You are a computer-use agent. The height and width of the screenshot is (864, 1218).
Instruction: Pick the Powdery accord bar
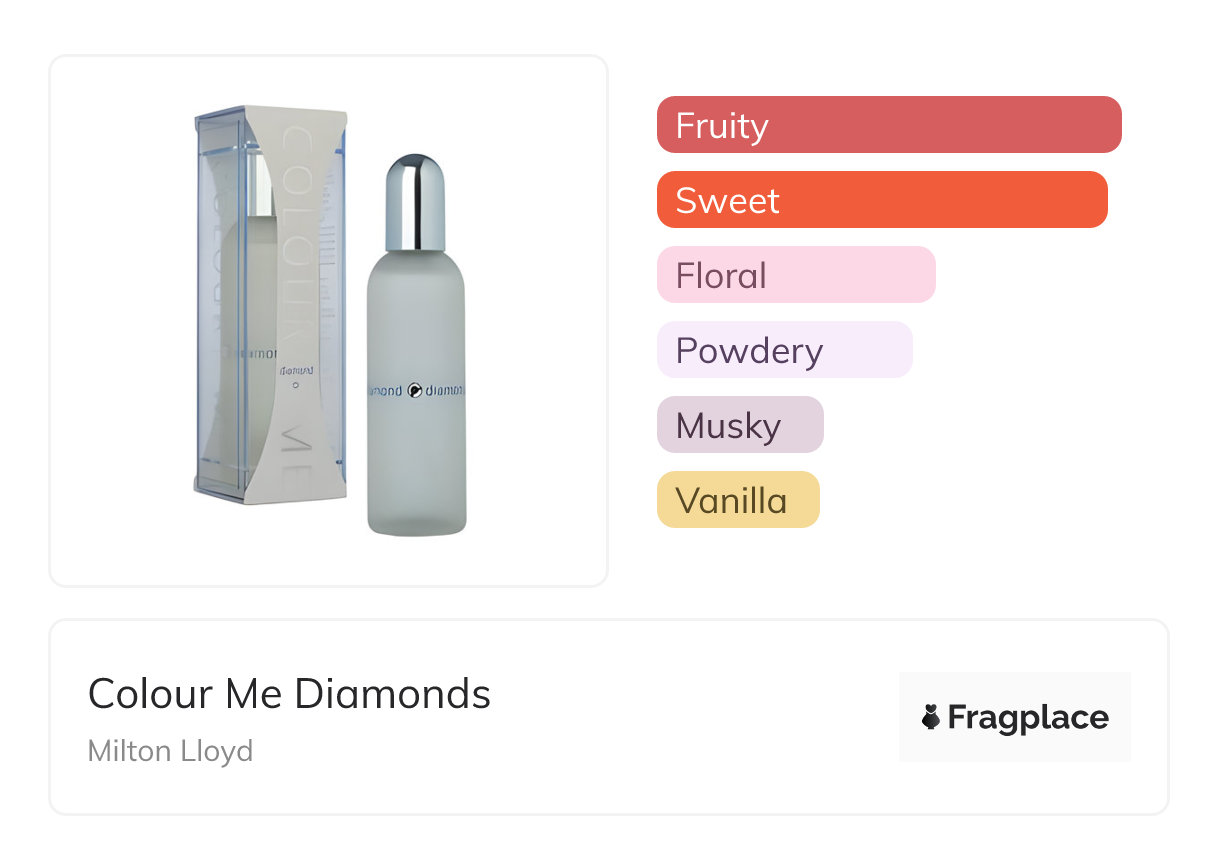(x=784, y=350)
